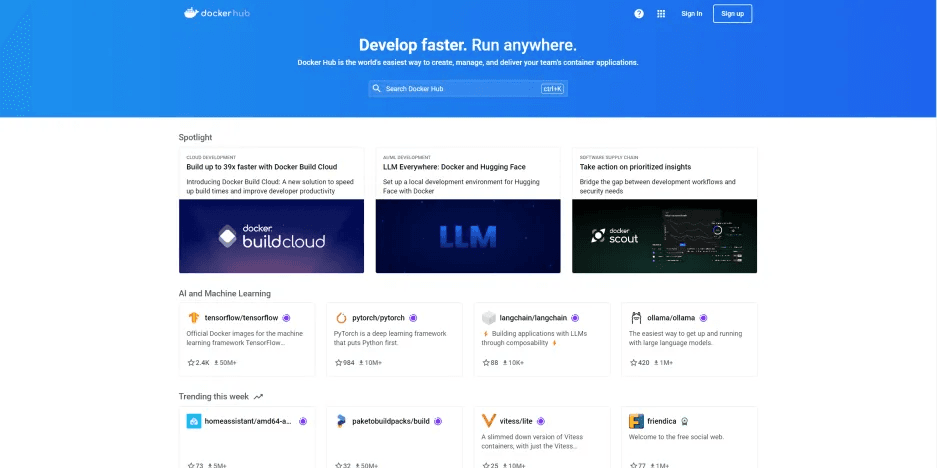937x468 pixels.
Task: Click the 10M+ downloads on pytorch card
Action: tap(373, 363)
